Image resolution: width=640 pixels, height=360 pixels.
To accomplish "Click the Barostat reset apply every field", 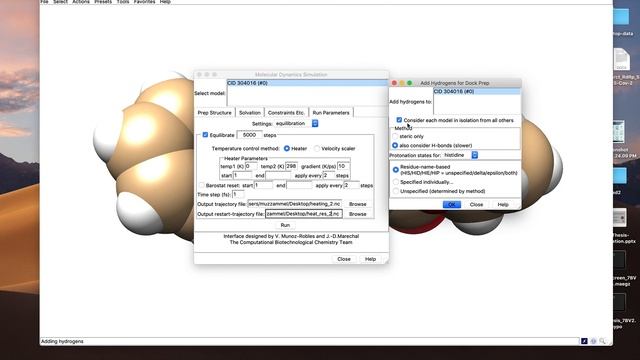I will pos(351,185).
